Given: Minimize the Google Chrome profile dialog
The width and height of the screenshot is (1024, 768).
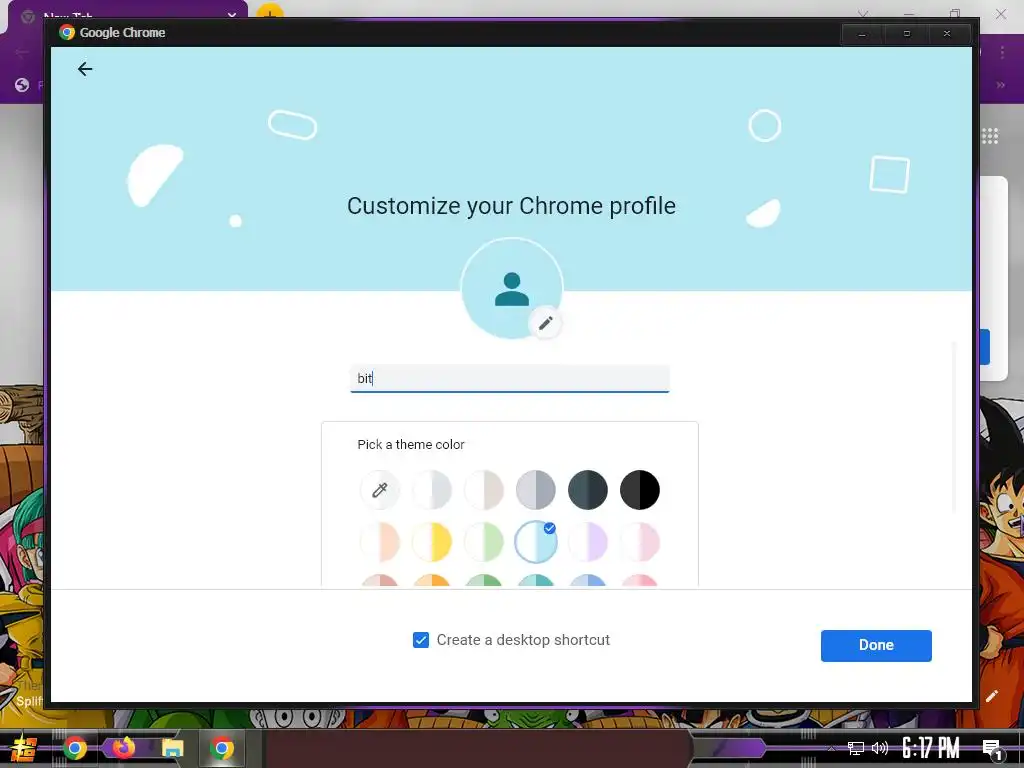Looking at the screenshot, I should pos(862,34).
